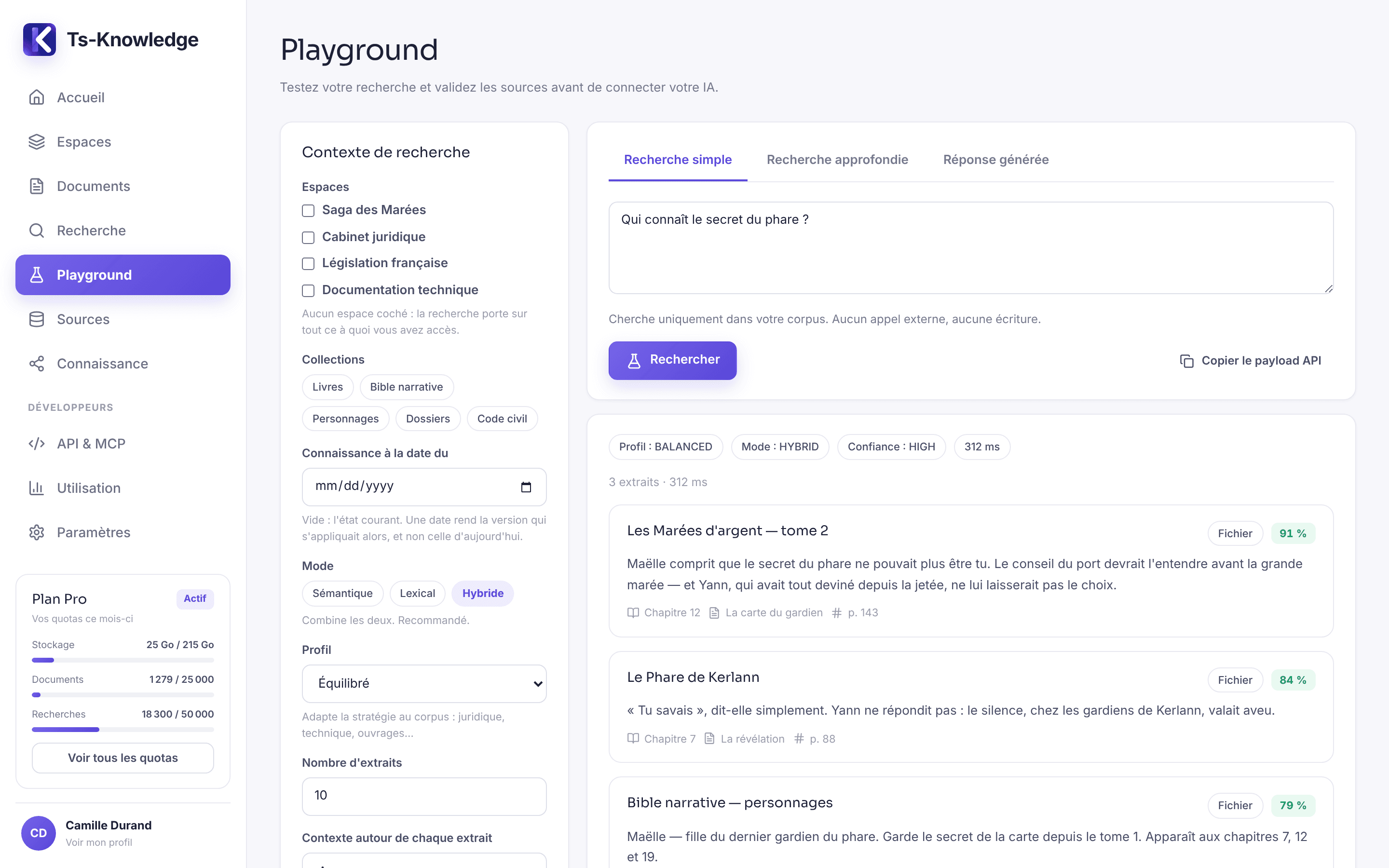Open Sources via the database icon

coord(37,319)
